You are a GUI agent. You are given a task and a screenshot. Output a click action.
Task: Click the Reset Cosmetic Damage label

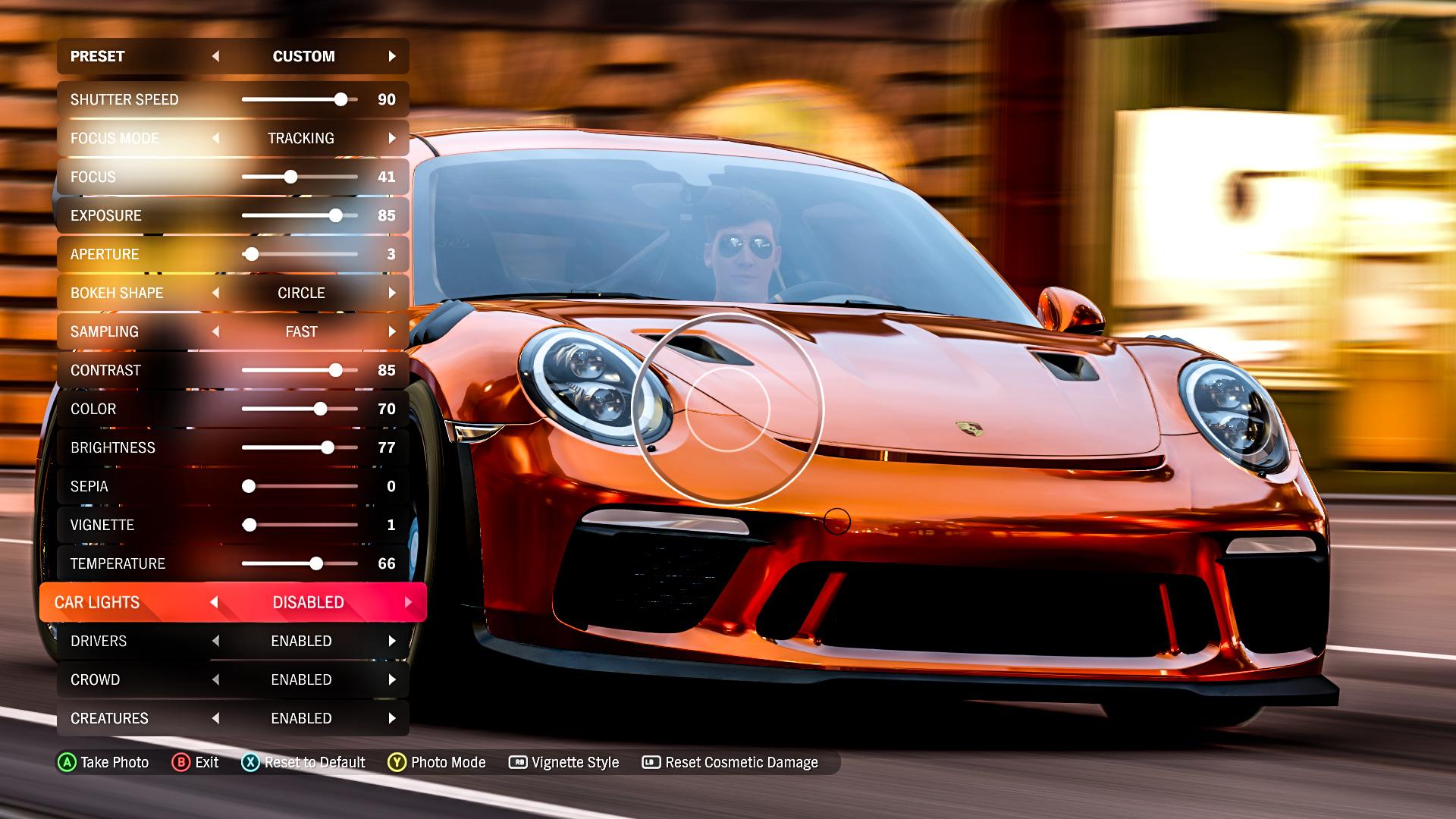tap(741, 762)
